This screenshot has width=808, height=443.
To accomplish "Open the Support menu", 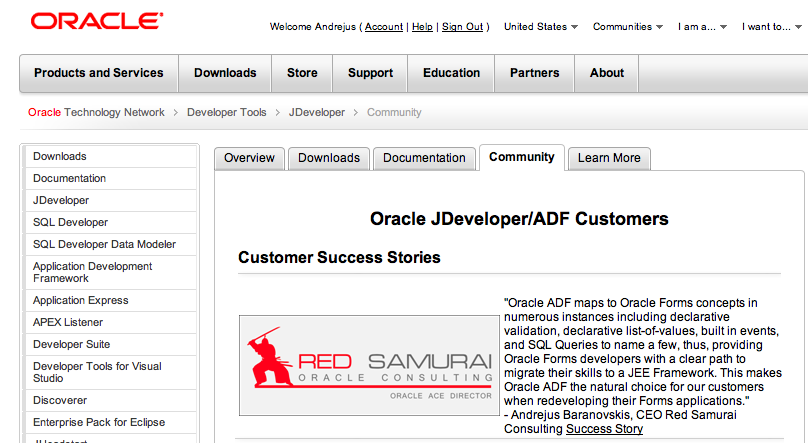I will [371, 73].
